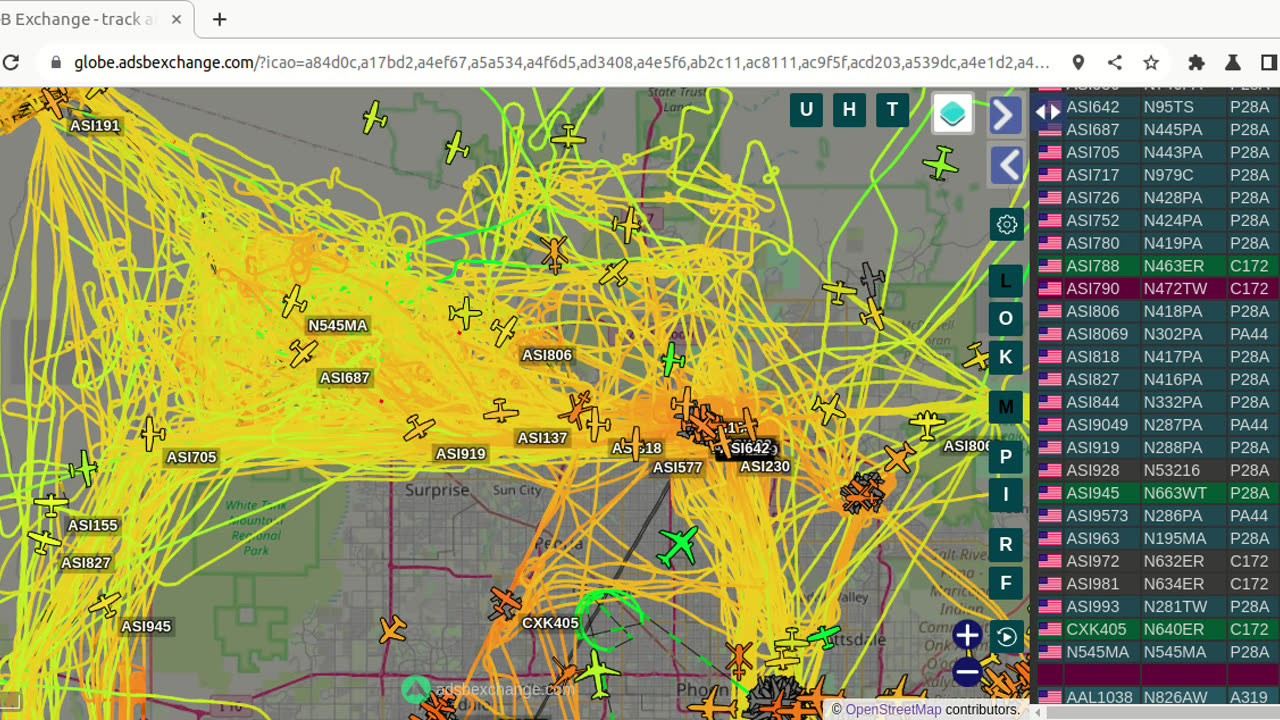Bookmark this page with star
1280x720 pixels.
(1151, 62)
